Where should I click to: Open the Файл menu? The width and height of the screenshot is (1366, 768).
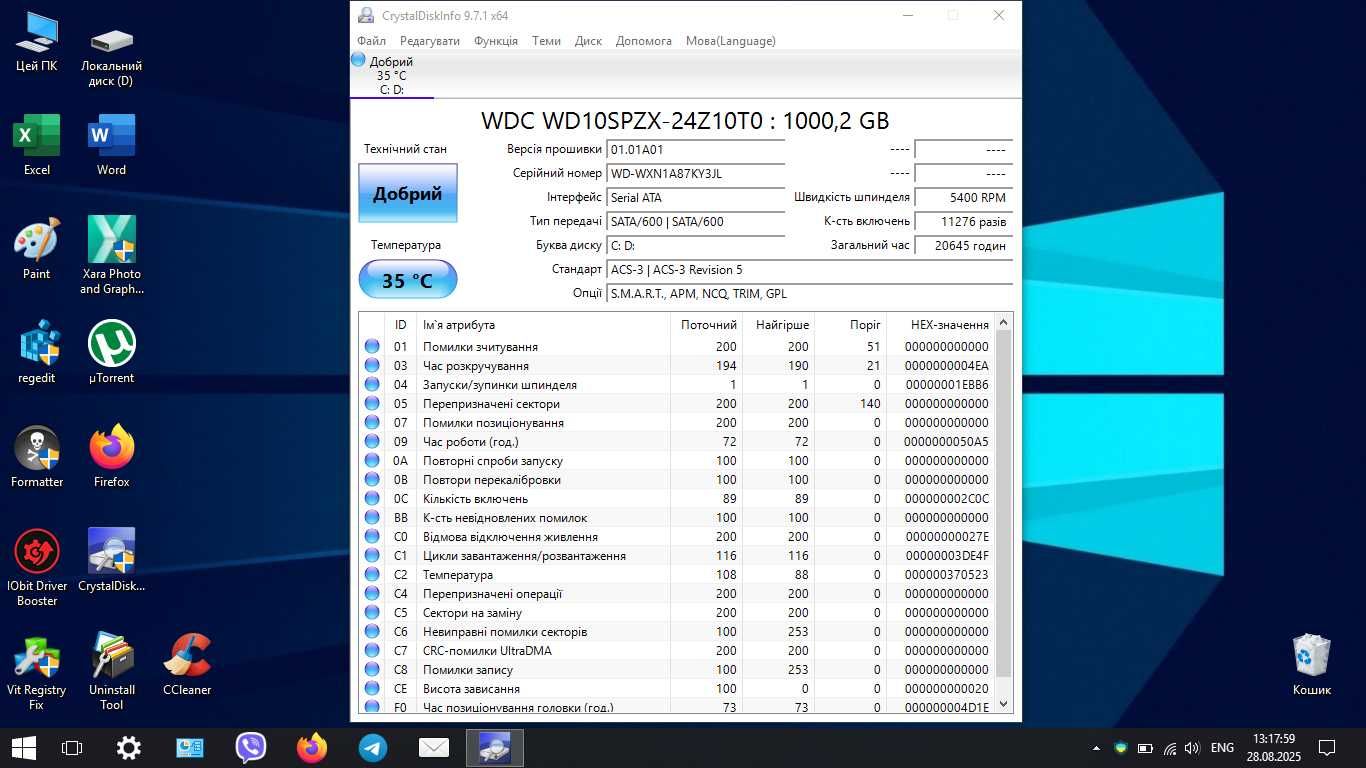tap(371, 41)
